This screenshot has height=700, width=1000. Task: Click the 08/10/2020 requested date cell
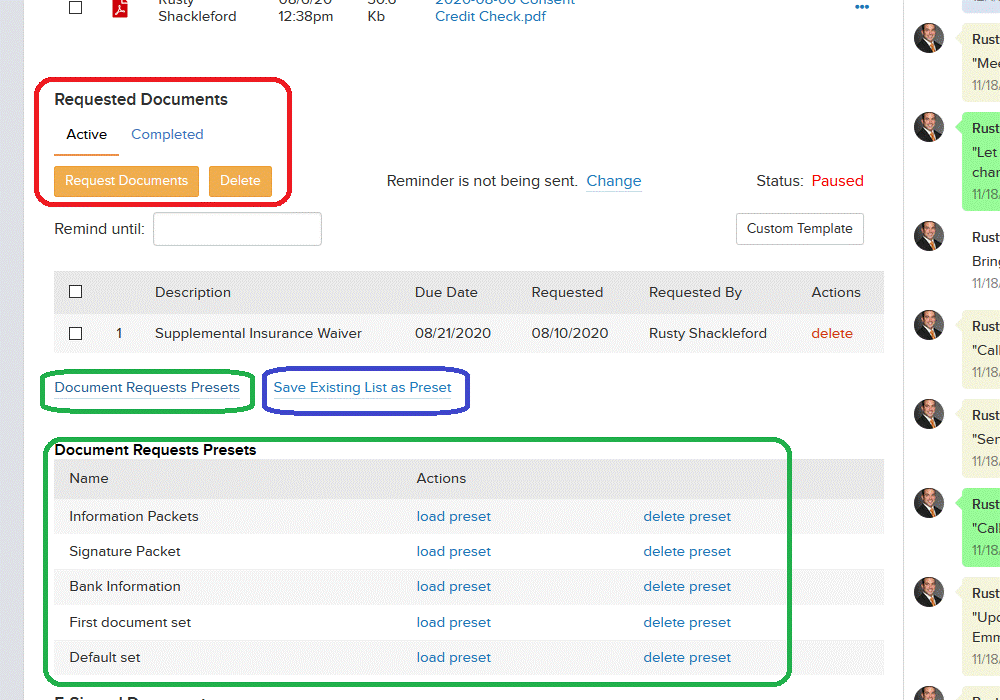pos(570,333)
